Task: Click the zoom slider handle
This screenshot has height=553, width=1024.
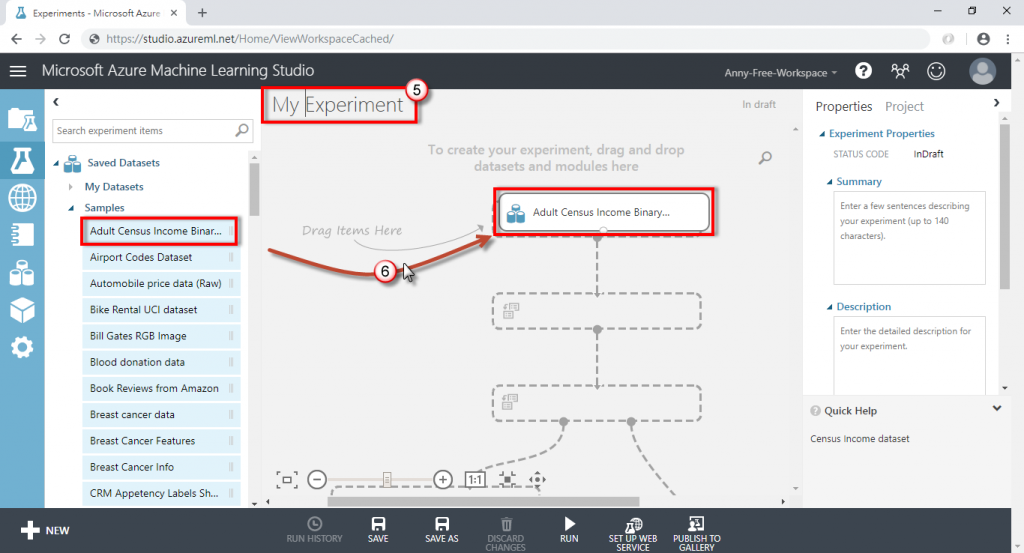Action: 387,480
